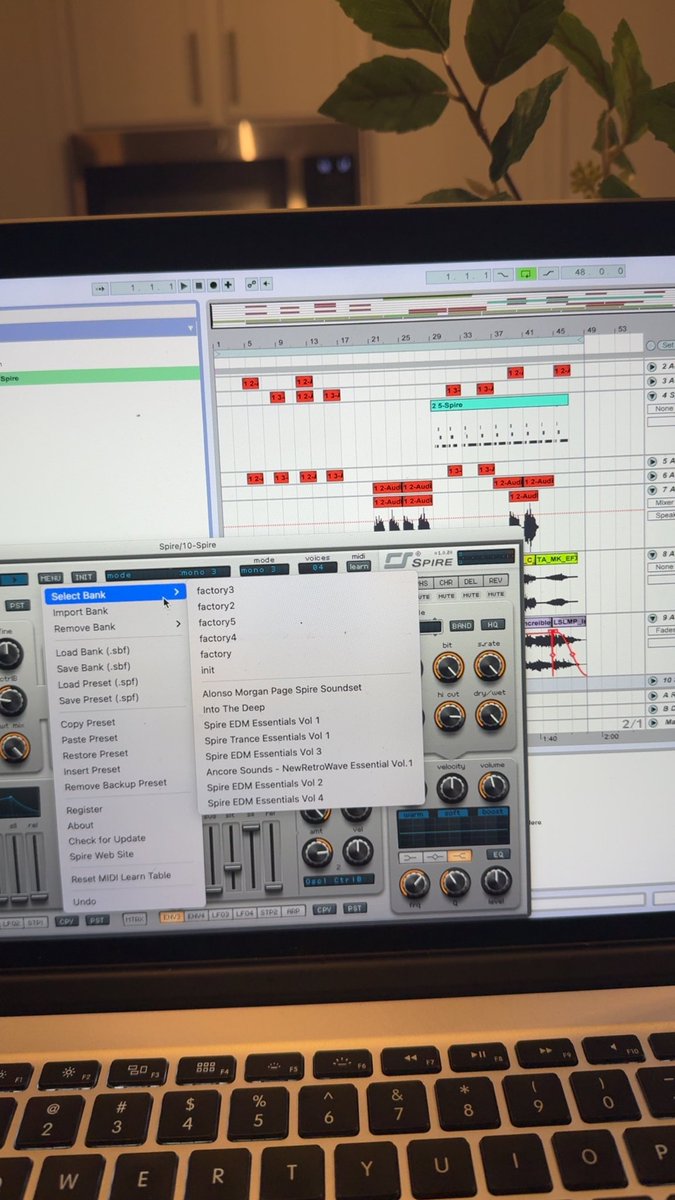Image resolution: width=675 pixels, height=1200 pixels.
Task: Toggle the HQ button in Spire
Action: (493, 625)
